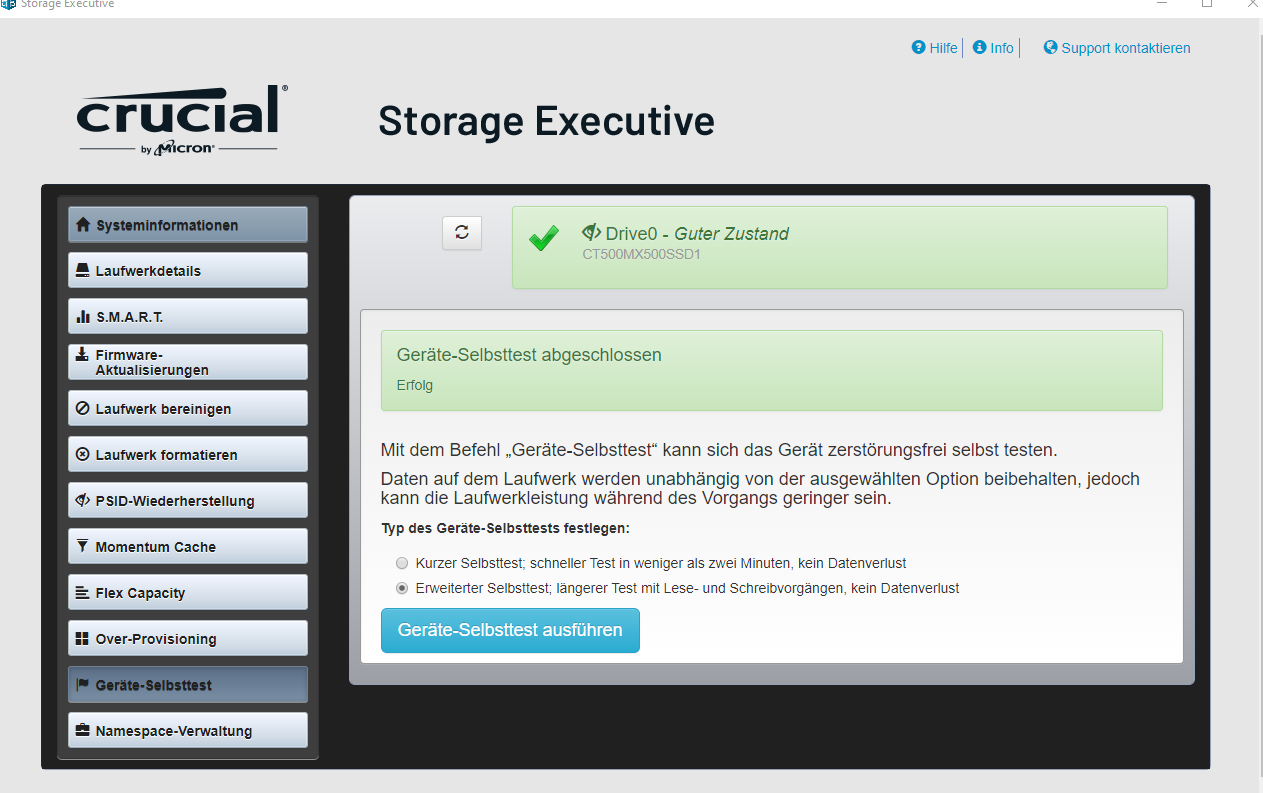Open the Namespace-Verwaltung section
This screenshot has height=793, width=1263.
(188, 730)
